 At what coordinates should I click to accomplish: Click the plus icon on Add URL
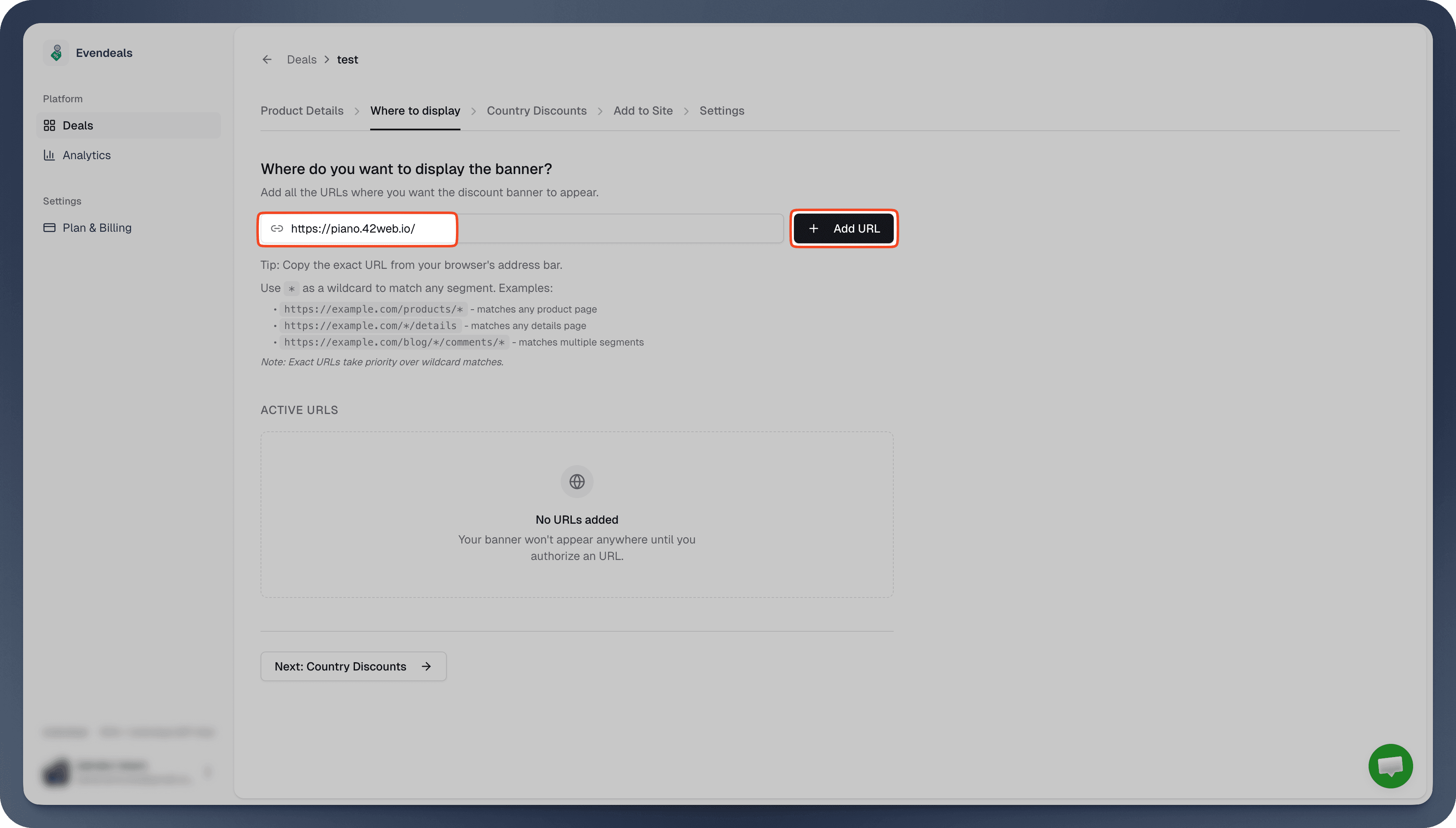click(x=813, y=228)
